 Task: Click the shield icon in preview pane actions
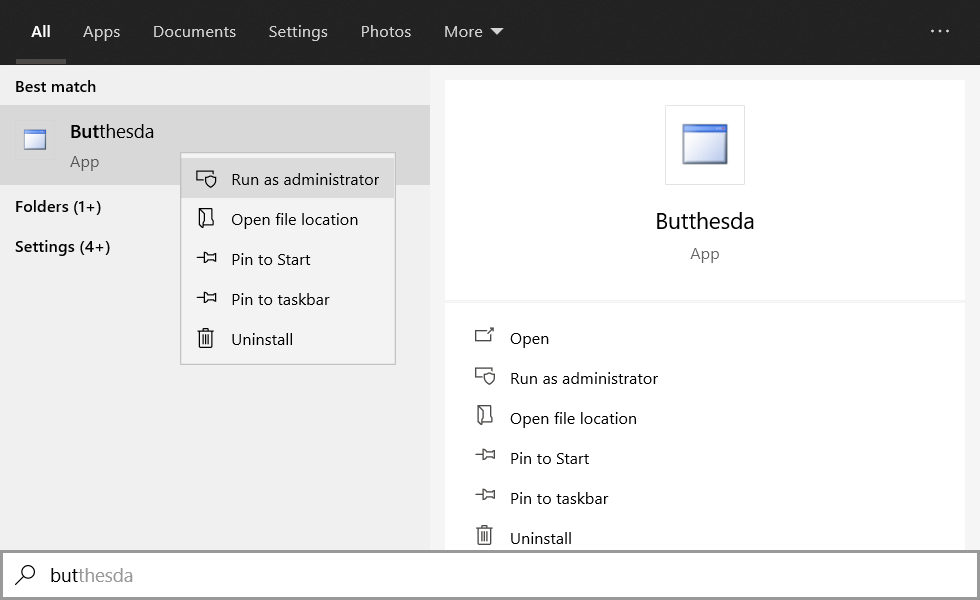tap(485, 376)
